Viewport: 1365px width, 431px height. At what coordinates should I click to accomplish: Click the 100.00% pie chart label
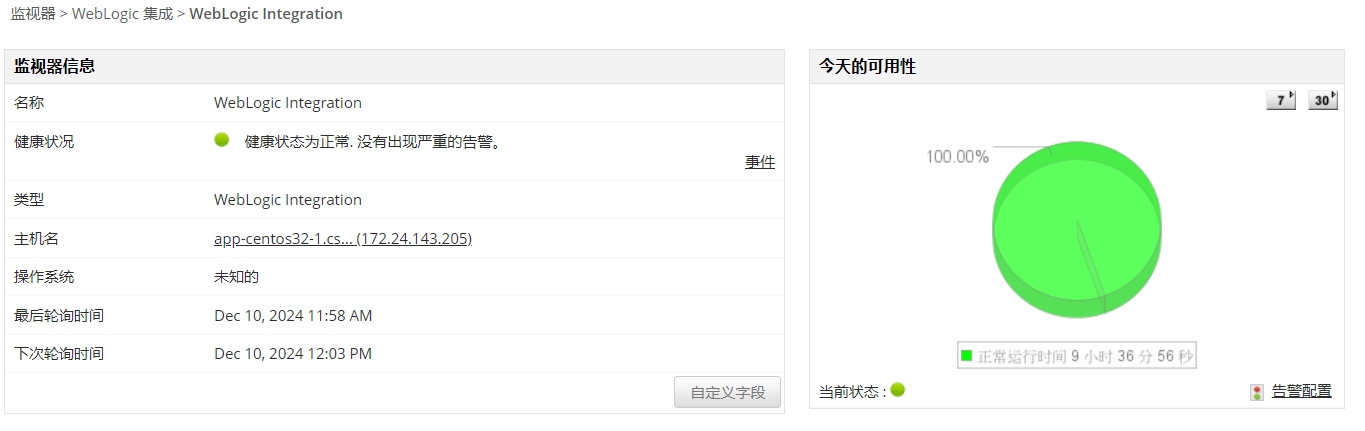pos(957,157)
